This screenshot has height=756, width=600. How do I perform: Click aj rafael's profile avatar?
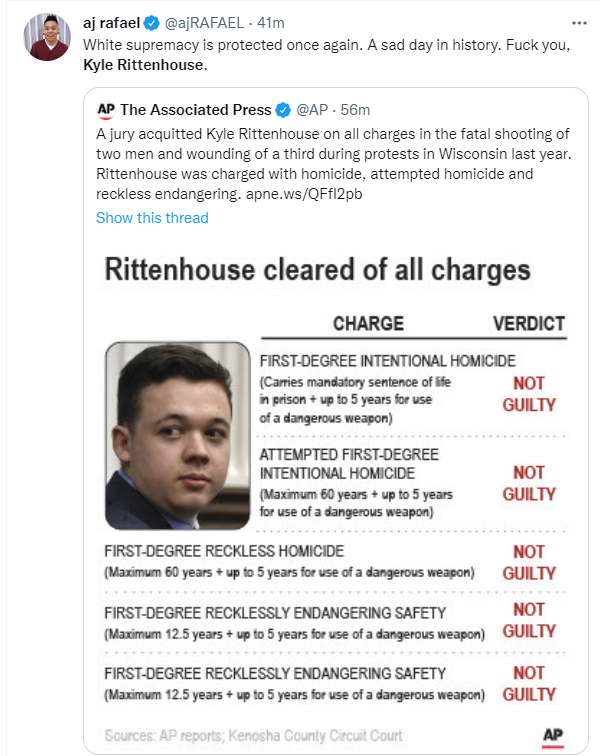47,37
